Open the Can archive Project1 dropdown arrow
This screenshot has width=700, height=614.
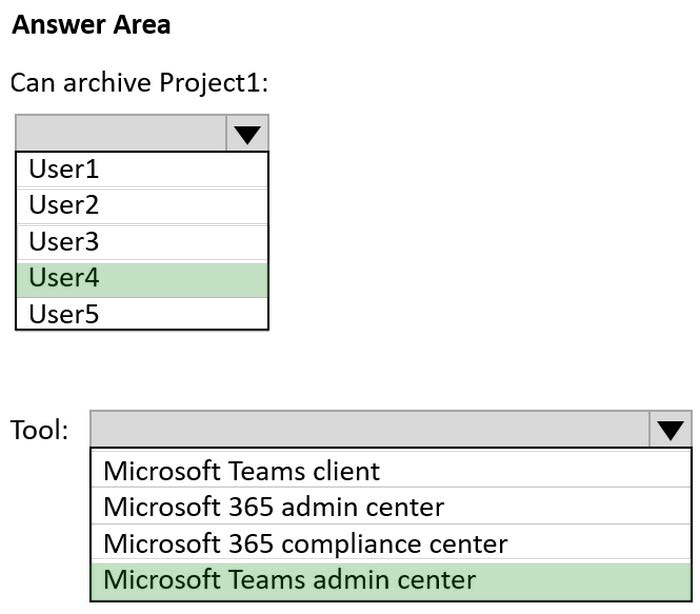click(x=247, y=133)
